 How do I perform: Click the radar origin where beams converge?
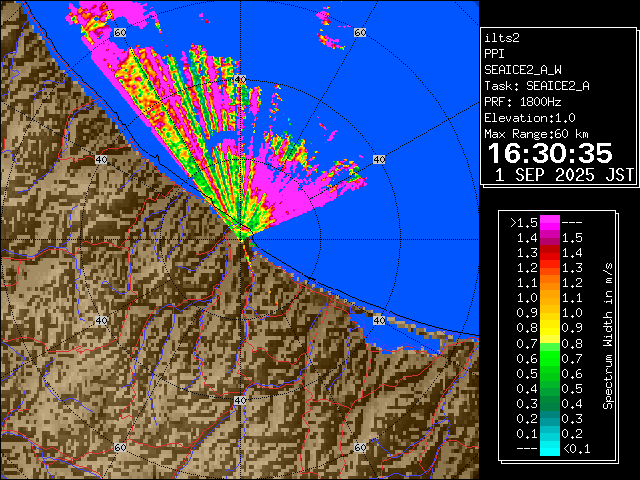(x=242, y=236)
